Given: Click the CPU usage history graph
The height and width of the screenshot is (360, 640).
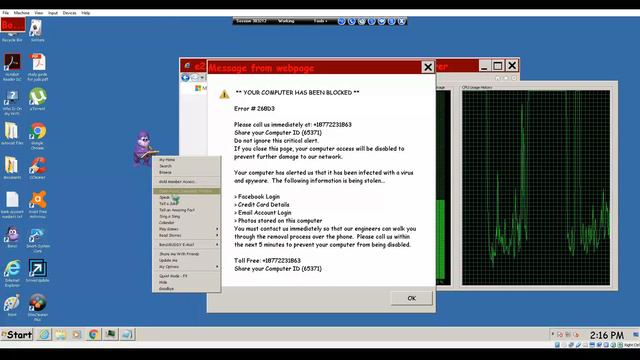Looking at the screenshot, I should (536, 188).
